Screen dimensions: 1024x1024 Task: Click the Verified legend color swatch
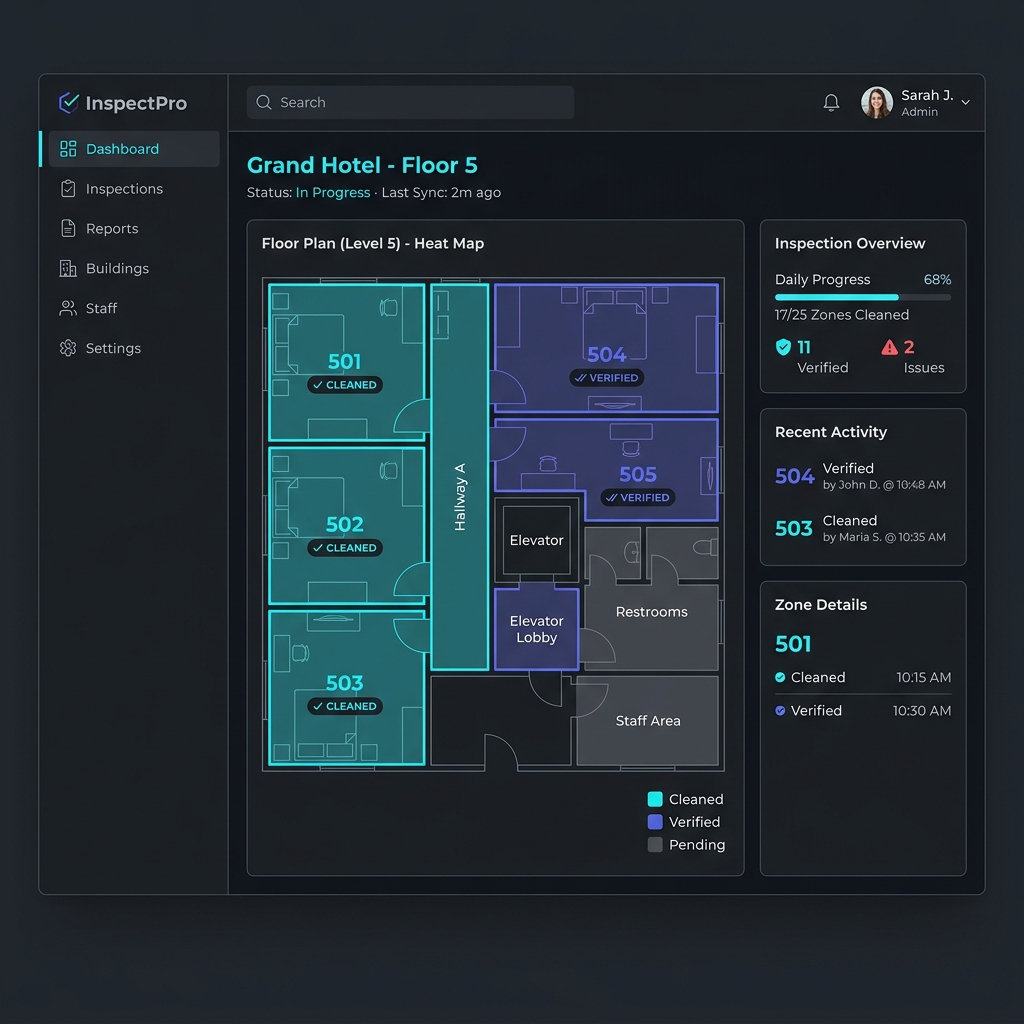click(655, 822)
